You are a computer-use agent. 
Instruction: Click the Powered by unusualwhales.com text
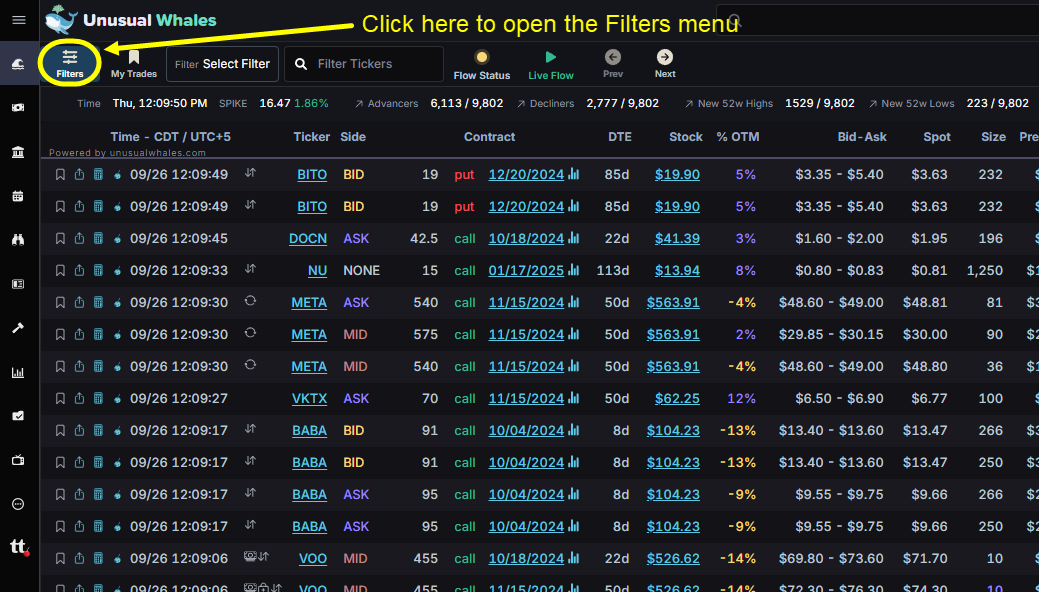127,152
